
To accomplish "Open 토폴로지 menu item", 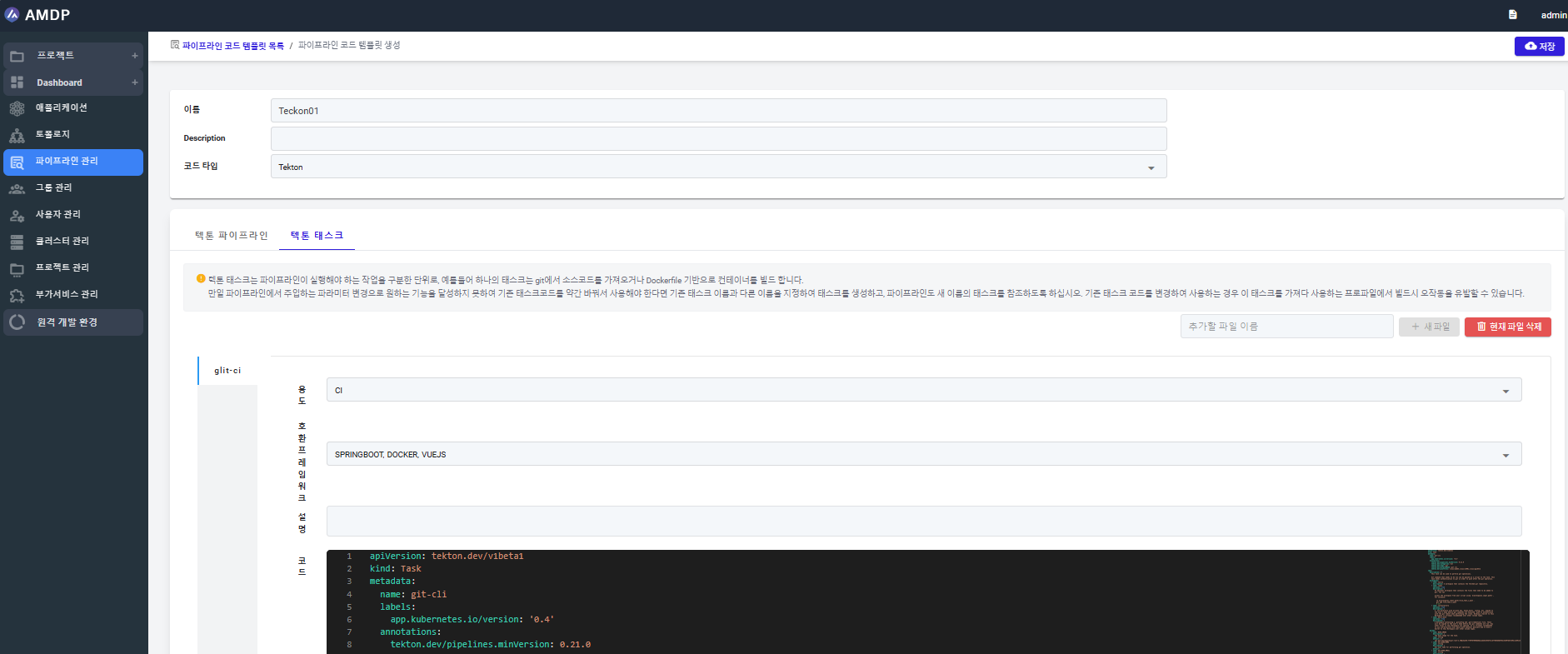I will [x=73, y=135].
